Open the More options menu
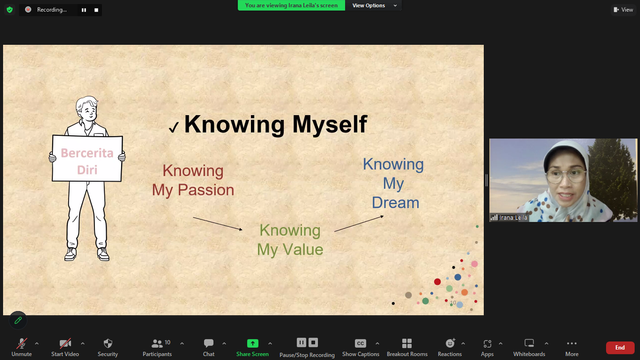This screenshot has height=360, width=640. pyautogui.click(x=572, y=347)
